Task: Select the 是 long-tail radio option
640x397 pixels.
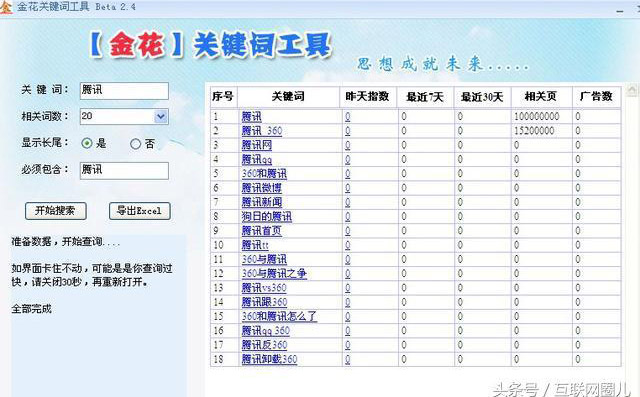Action: point(87,143)
